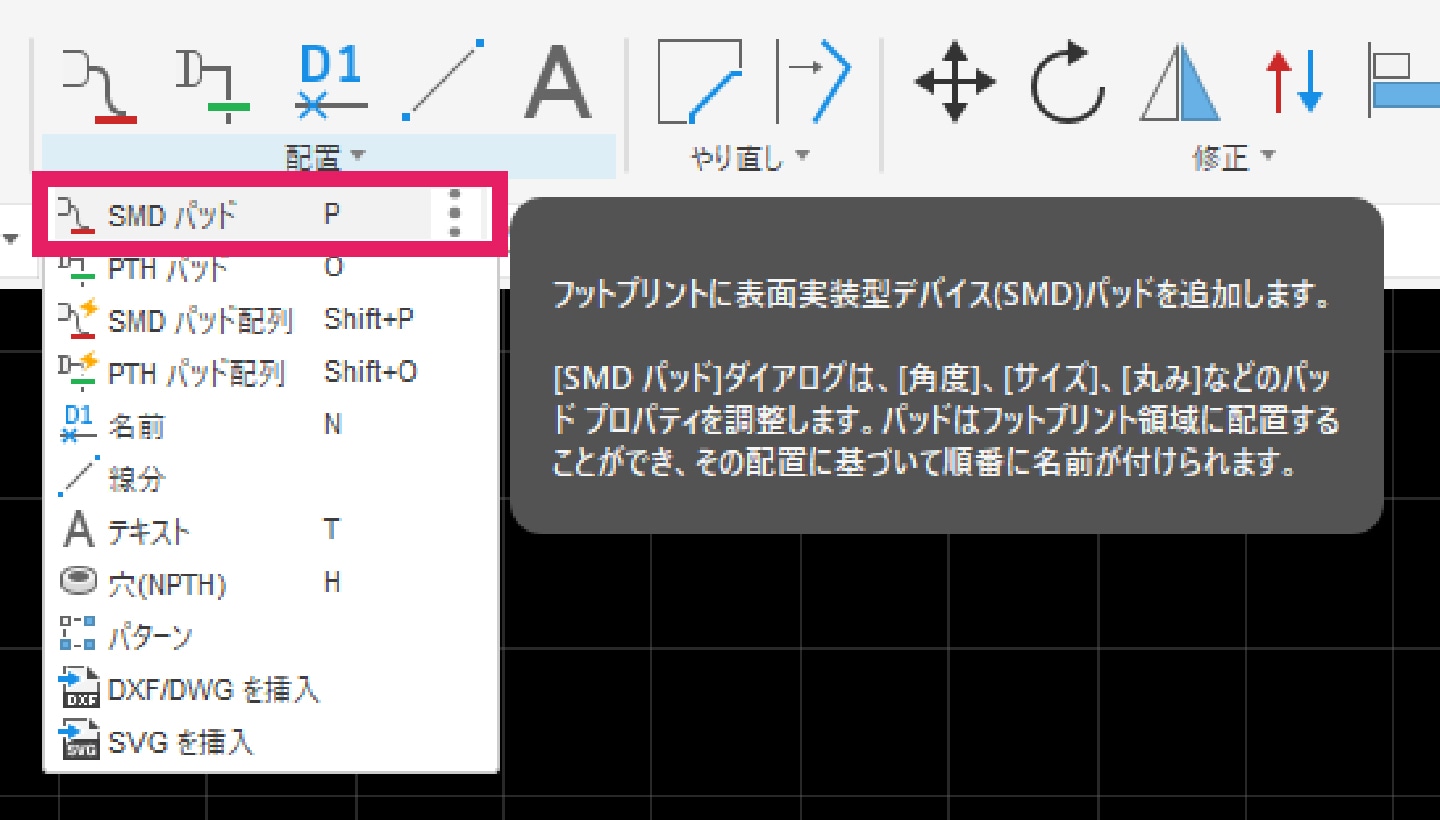Select 穴(NPTH) from the menu
Viewport: 1440px width, 820px height.
click(166, 584)
